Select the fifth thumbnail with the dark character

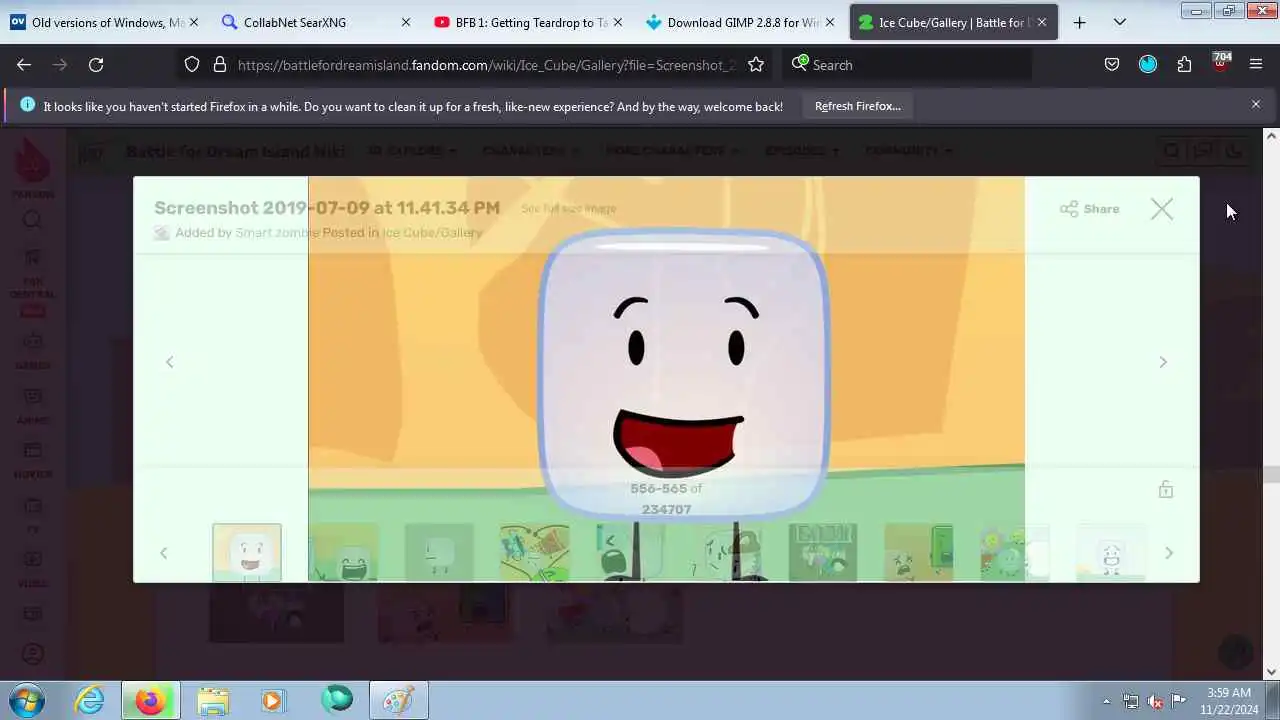click(631, 552)
